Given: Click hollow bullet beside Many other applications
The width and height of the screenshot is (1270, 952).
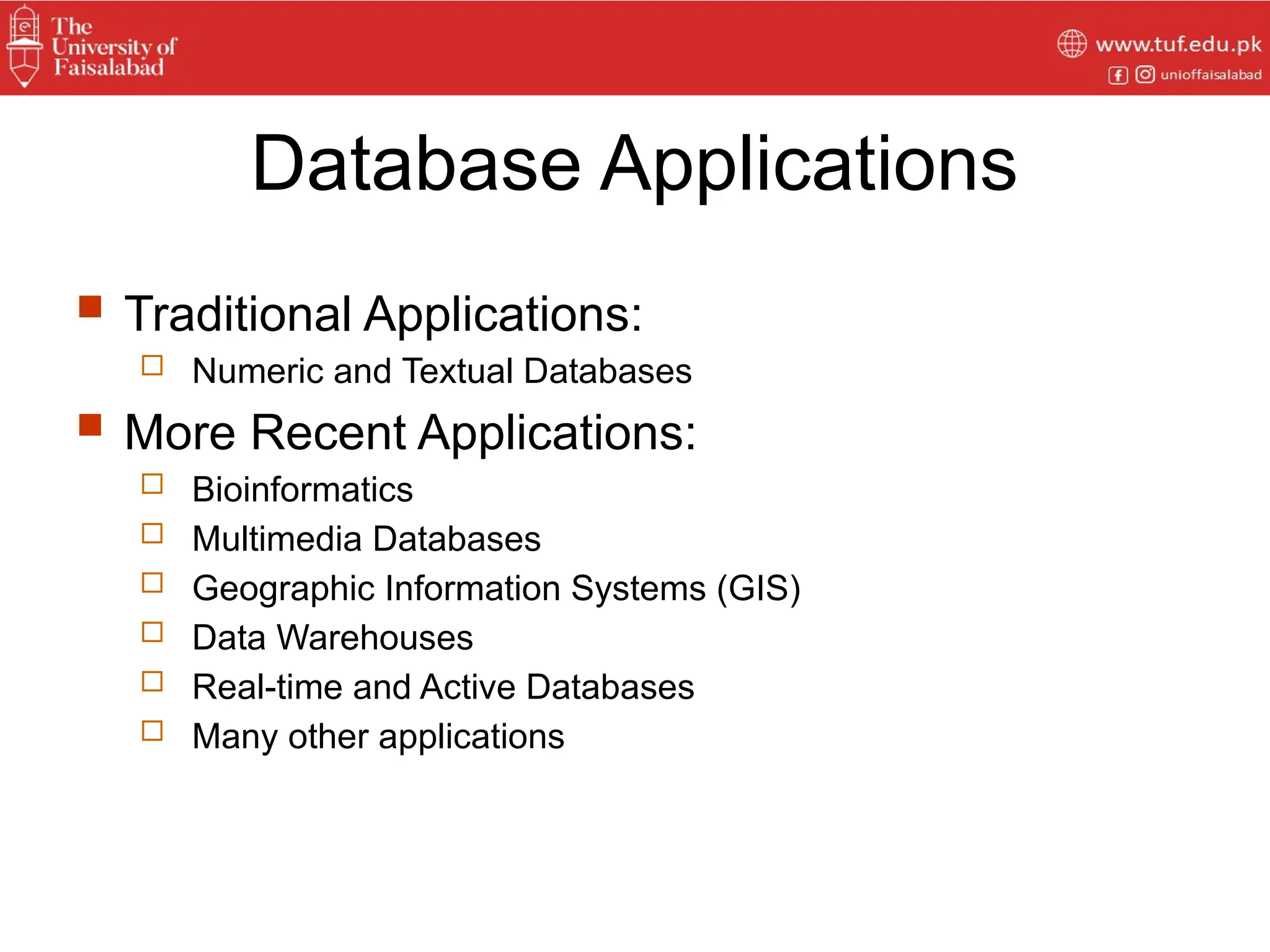Looking at the screenshot, I should (x=152, y=731).
